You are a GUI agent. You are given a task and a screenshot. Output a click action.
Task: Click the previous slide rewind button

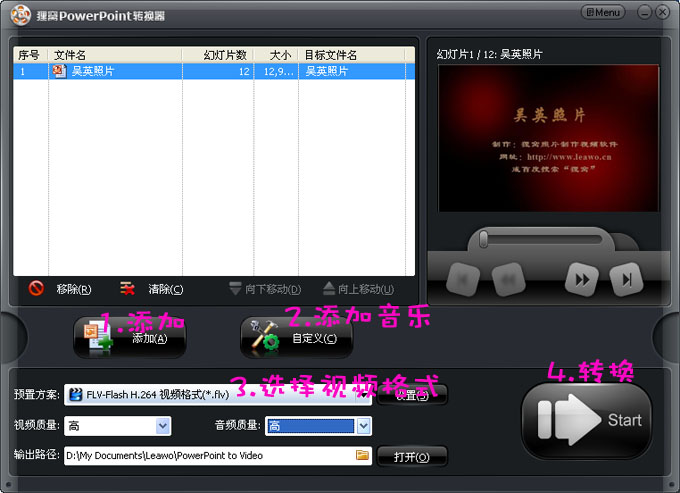[508, 279]
